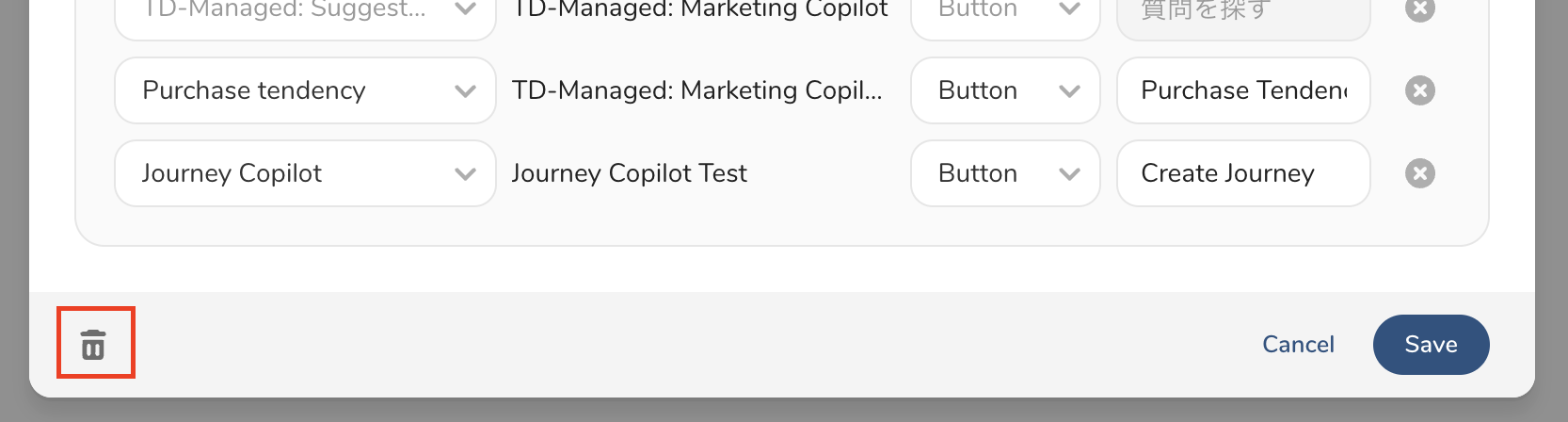Open the Journey Copilot dropdown

304,173
